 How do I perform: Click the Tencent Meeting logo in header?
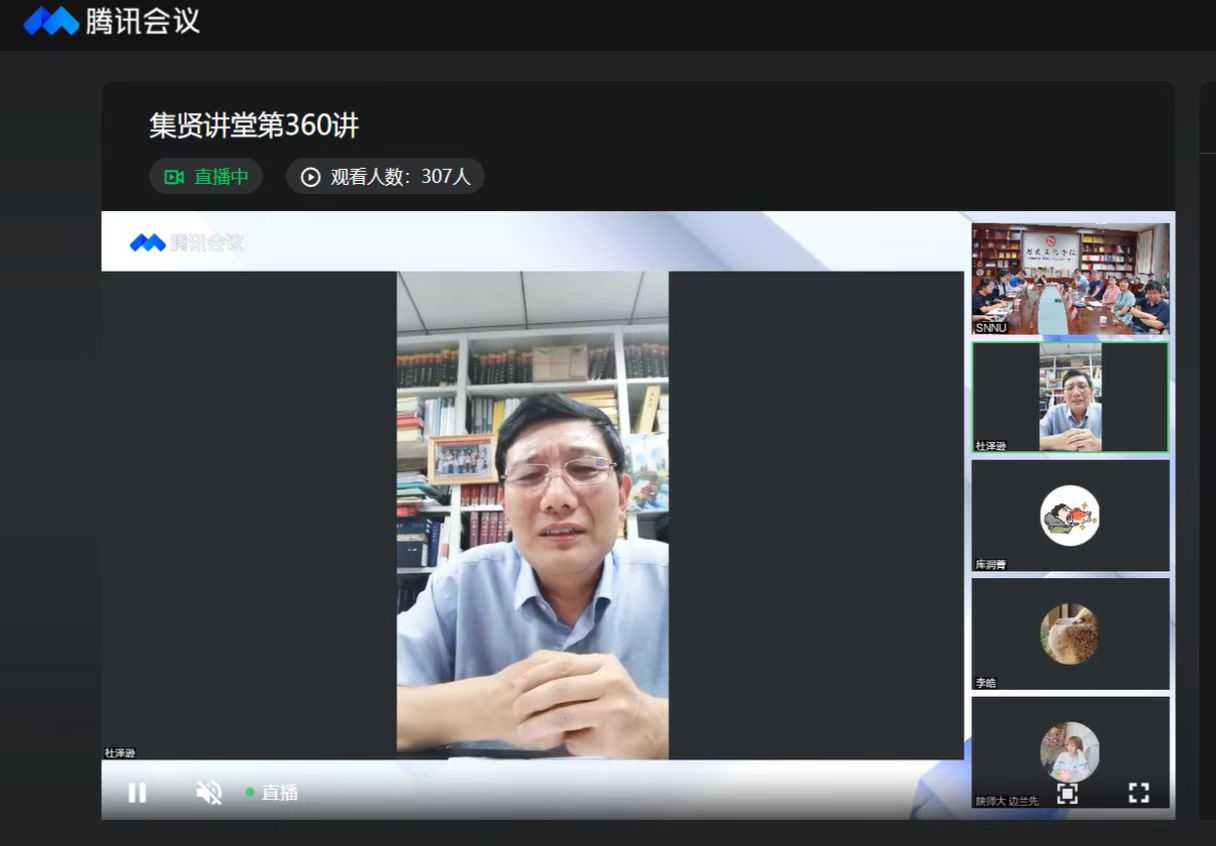click(x=112, y=21)
